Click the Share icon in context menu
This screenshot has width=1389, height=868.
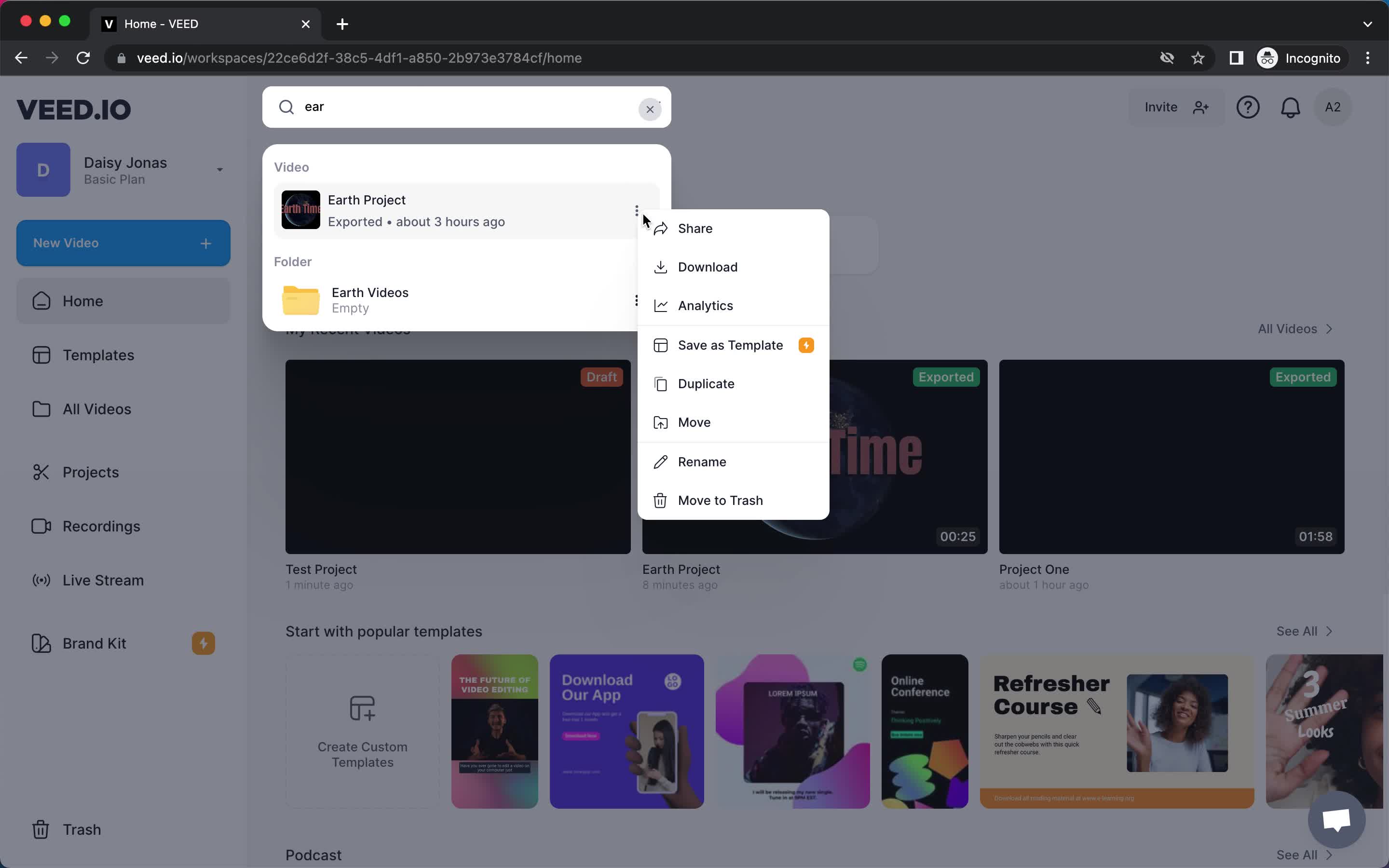660,228
